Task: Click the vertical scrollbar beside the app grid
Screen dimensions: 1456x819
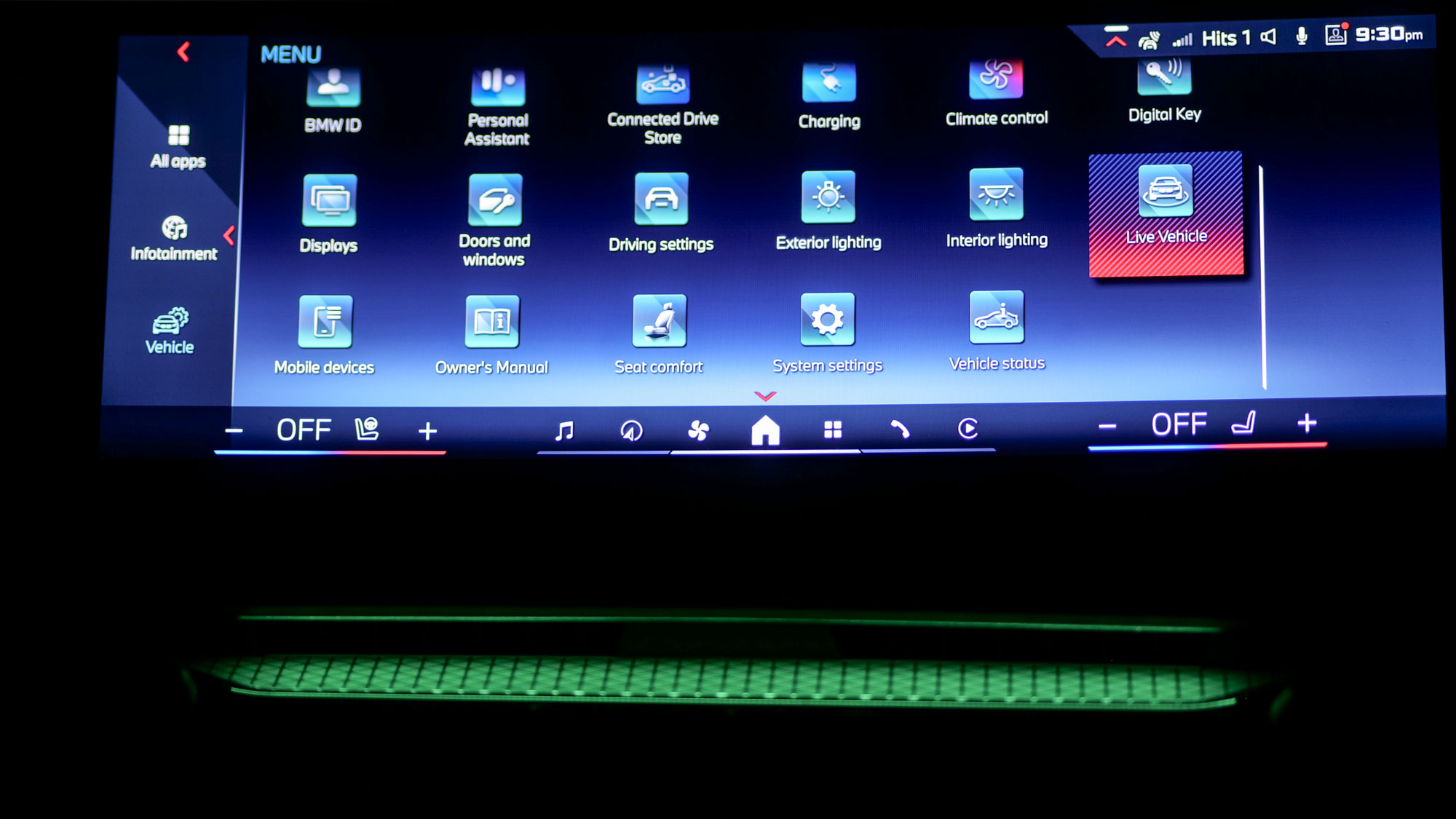Action: [1262, 277]
